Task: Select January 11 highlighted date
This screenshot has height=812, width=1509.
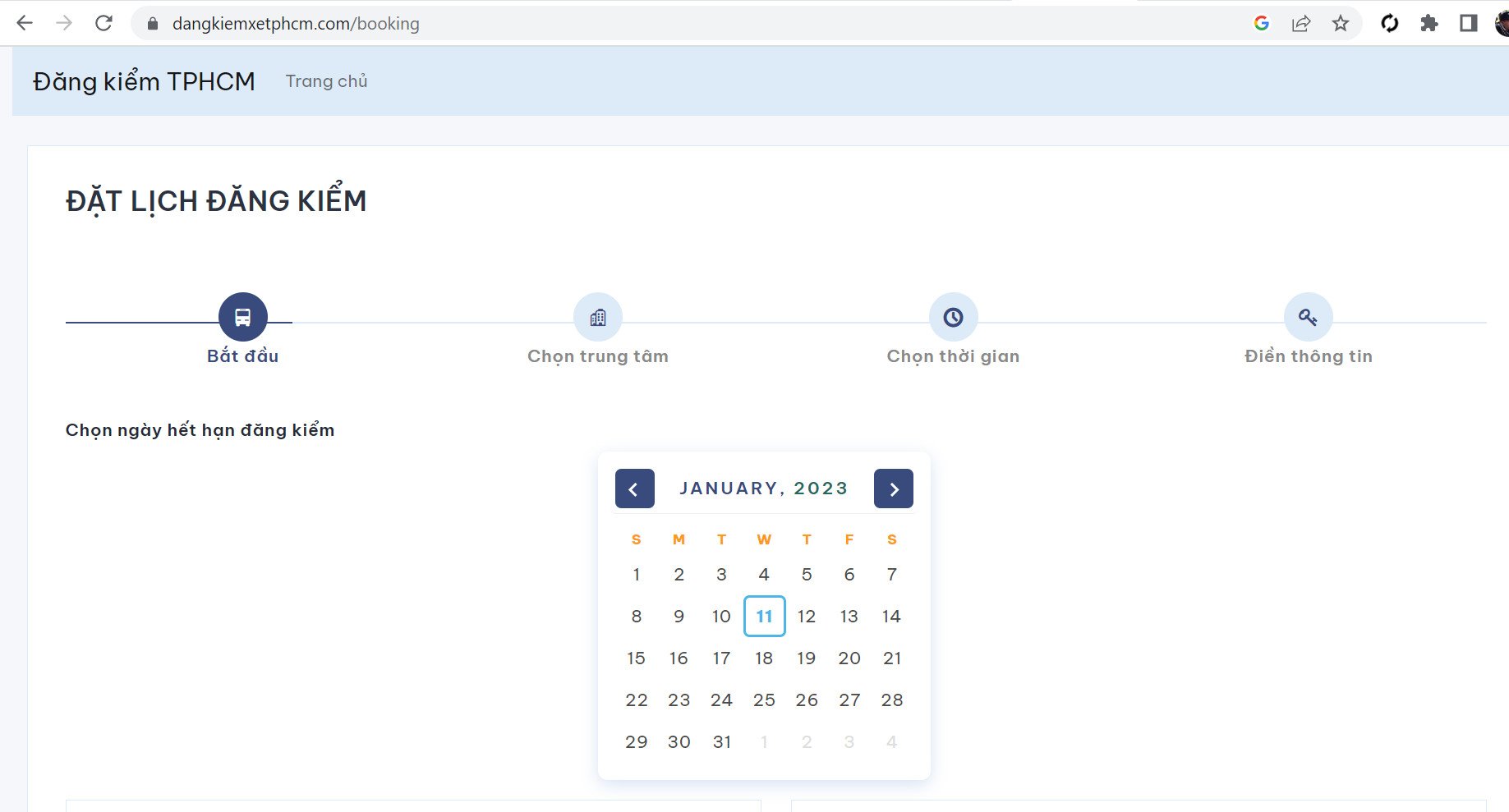Action: pyautogui.click(x=764, y=616)
